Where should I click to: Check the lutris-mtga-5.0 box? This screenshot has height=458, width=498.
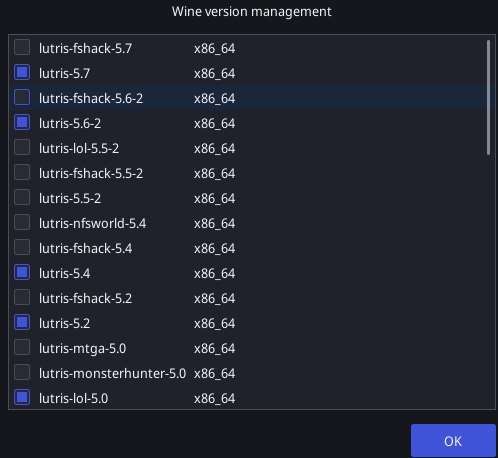(22, 347)
